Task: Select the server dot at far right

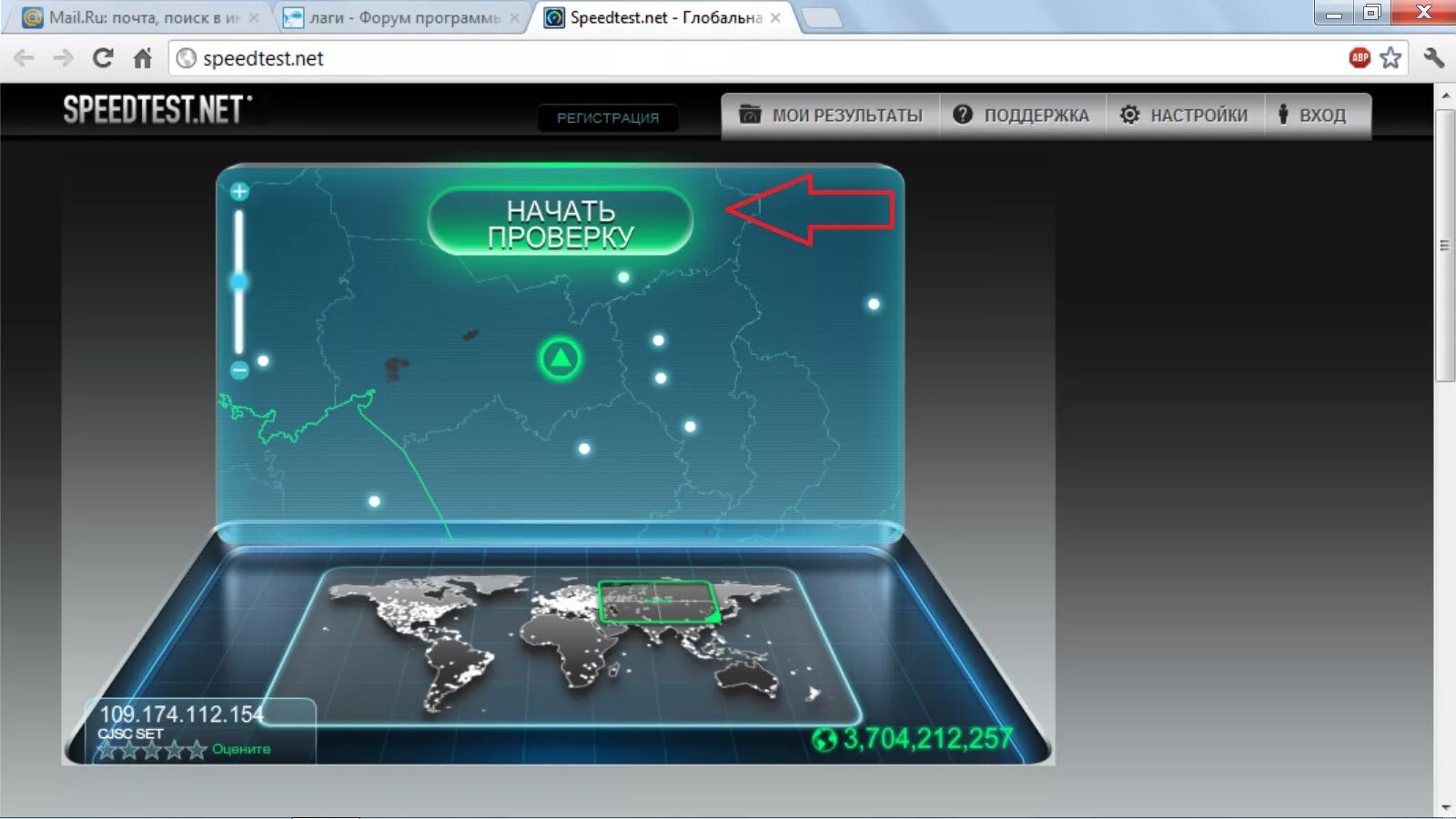Action: 874,304
